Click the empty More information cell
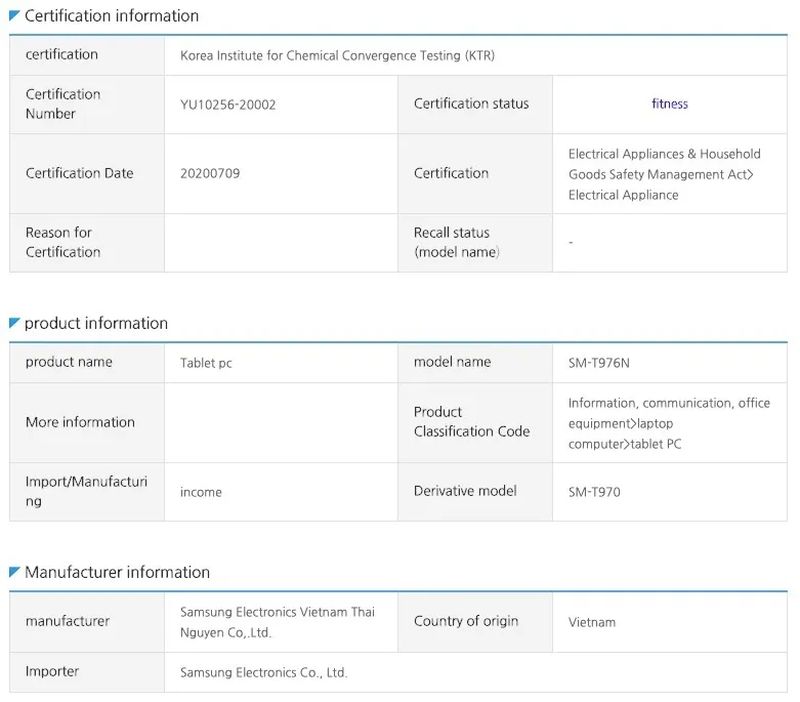The image size is (800, 702). click(280, 422)
